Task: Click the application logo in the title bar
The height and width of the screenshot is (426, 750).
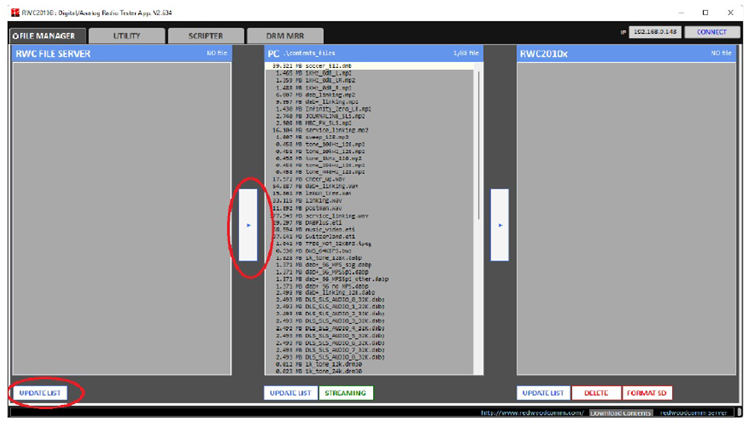Action: click(15, 12)
